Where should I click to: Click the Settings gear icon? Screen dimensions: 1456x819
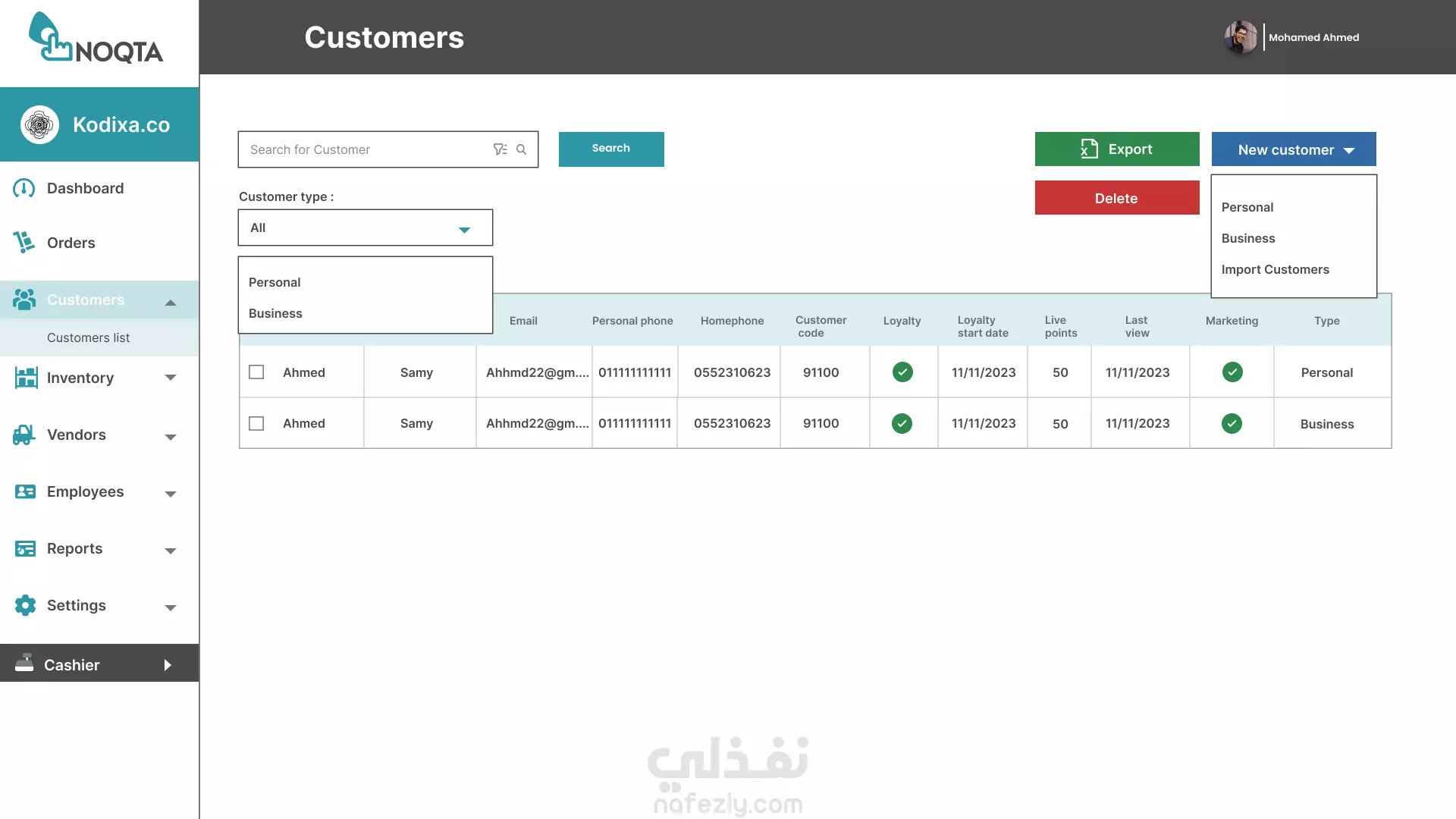(x=25, y=605)
